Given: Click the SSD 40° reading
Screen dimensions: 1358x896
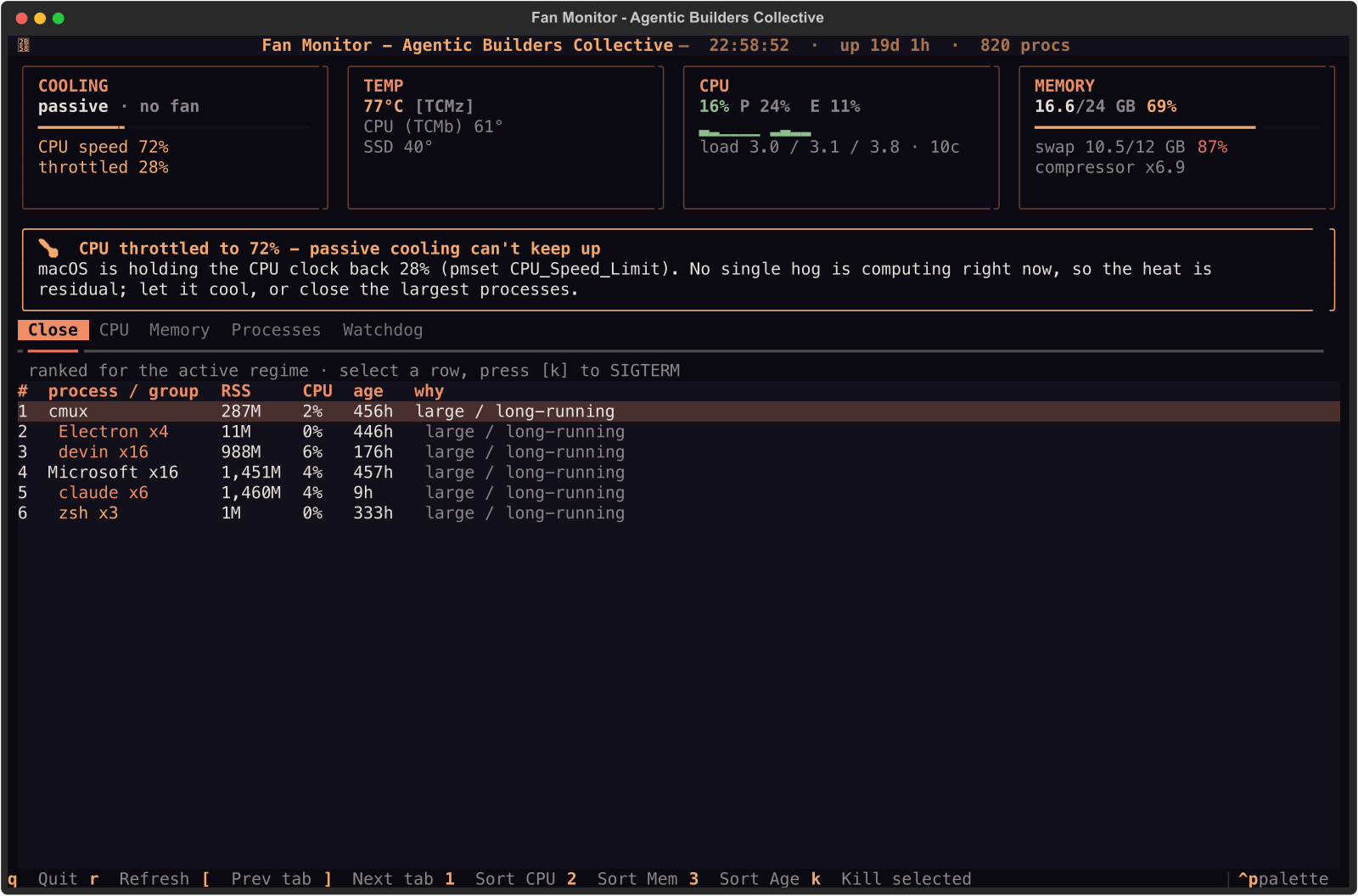Looking at the screenshot, I should coord(398,147).
